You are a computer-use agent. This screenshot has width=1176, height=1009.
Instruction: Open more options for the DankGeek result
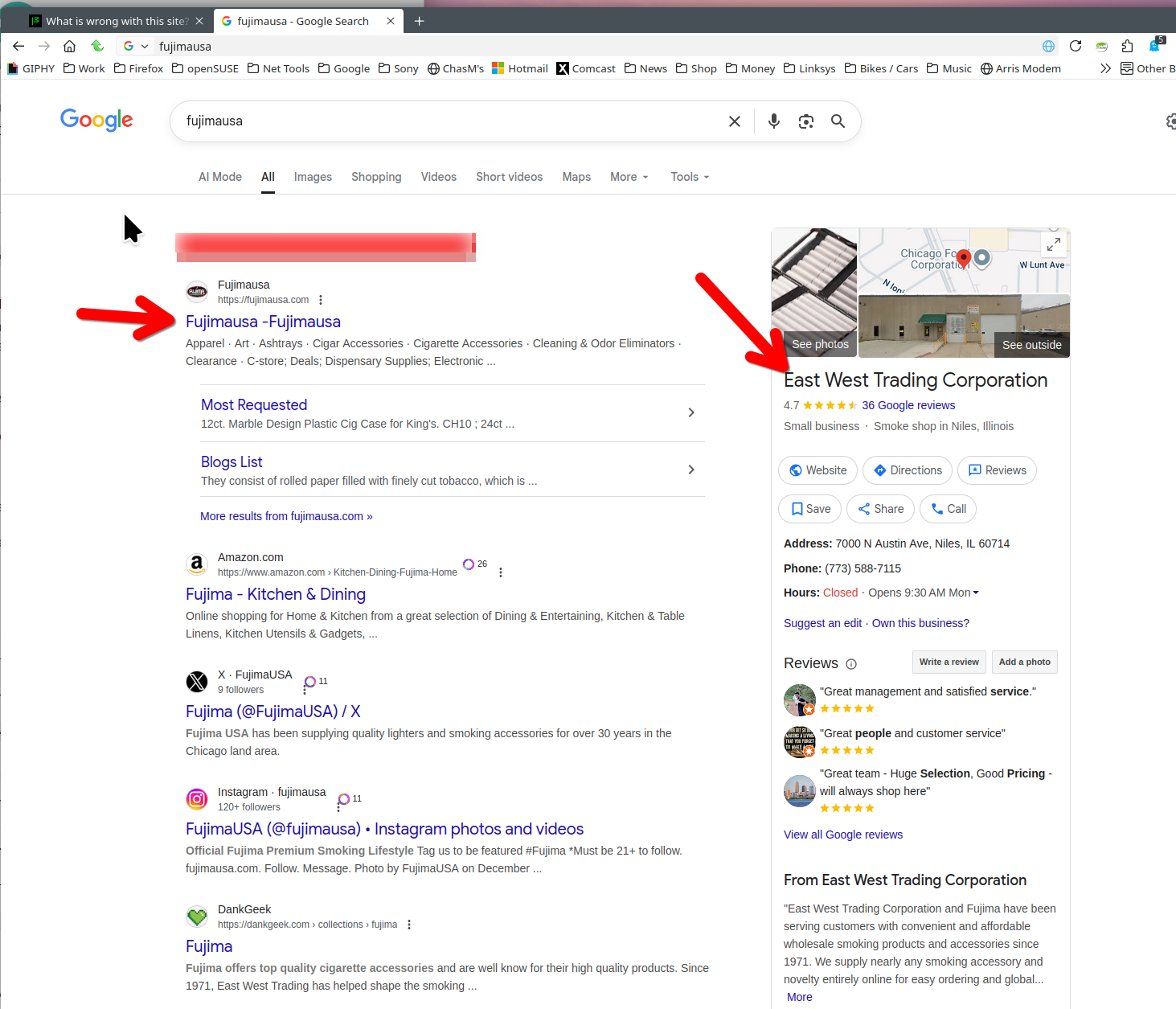(409, 925)
